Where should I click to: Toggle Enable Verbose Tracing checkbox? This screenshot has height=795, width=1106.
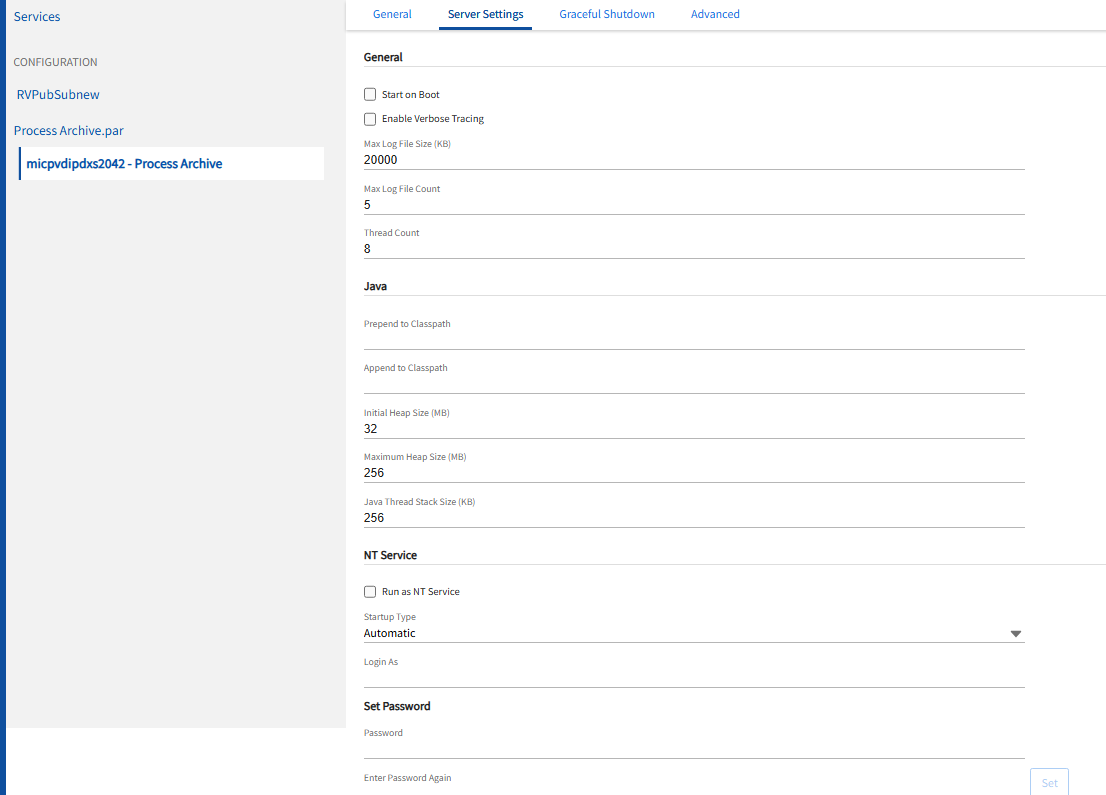(370, 119)
